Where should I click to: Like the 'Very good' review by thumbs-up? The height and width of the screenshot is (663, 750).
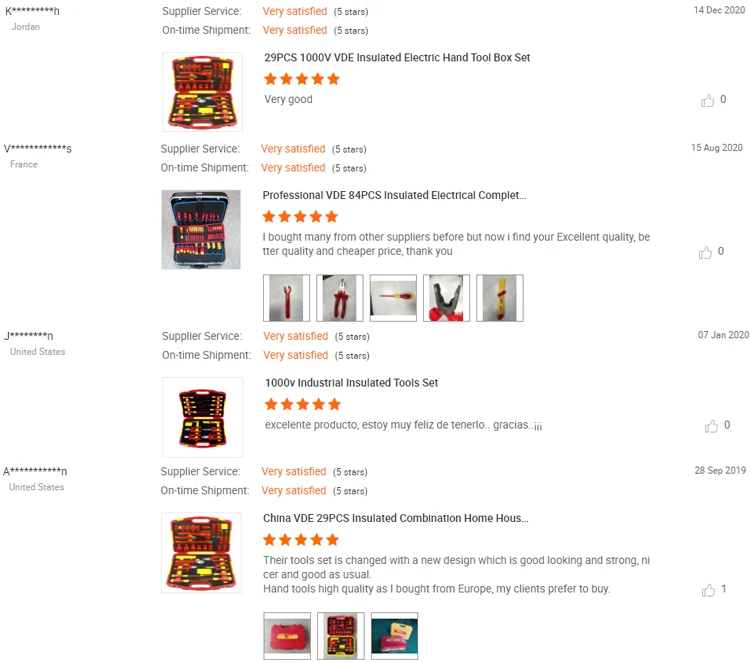pos(707,100)
